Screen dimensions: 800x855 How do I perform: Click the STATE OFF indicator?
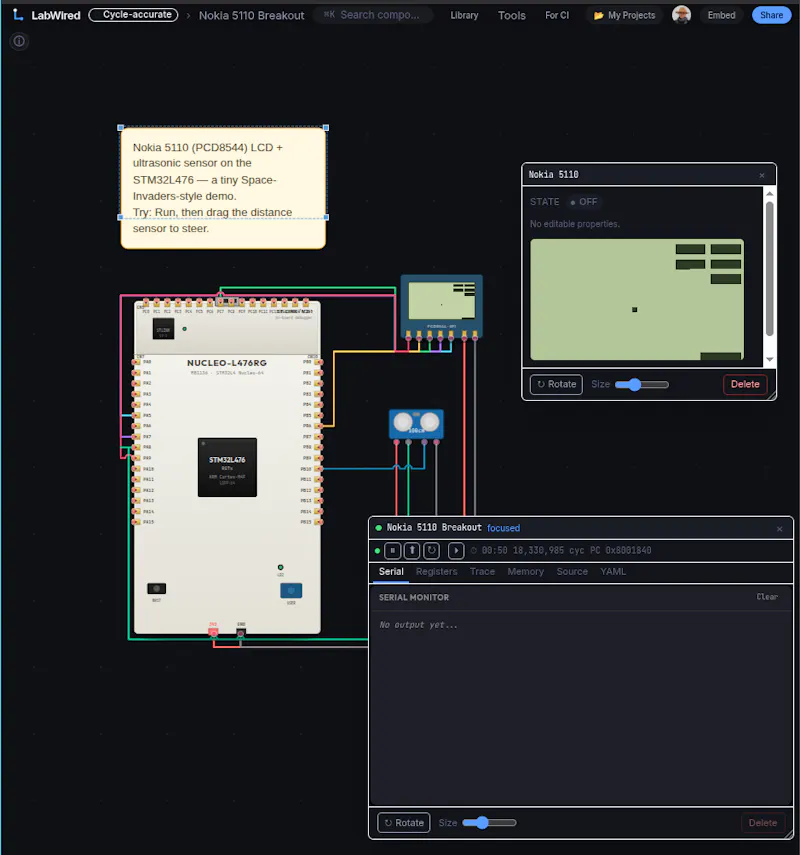(583, 202)
